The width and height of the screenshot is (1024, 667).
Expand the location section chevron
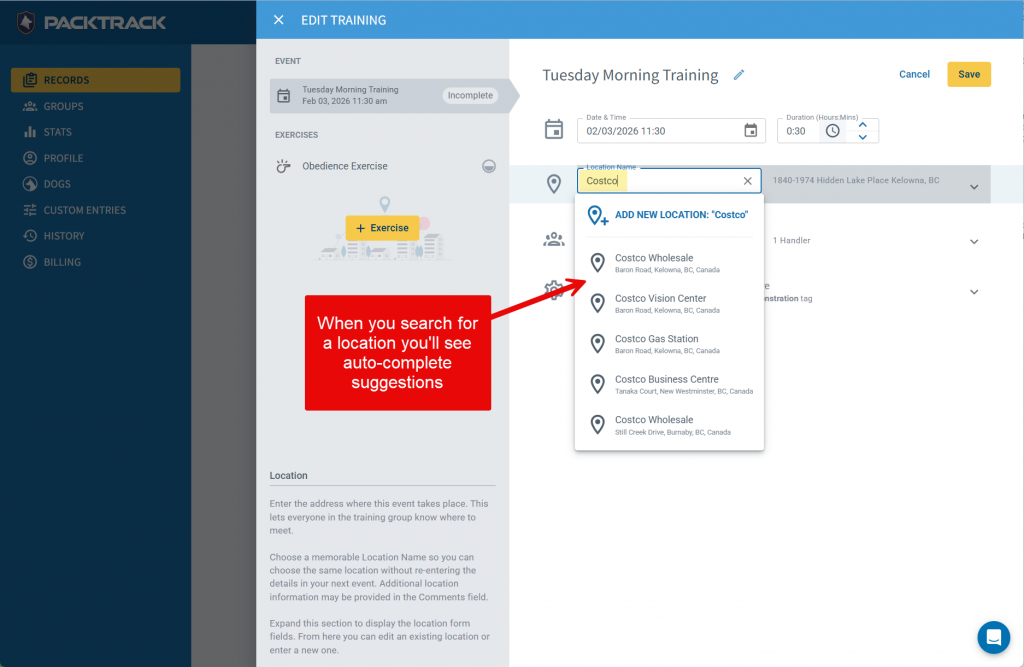(974, 187)
